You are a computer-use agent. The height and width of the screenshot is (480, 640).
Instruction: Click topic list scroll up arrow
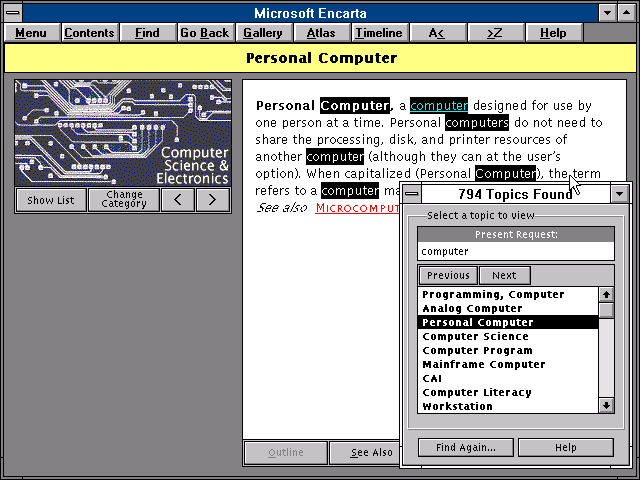606,295
